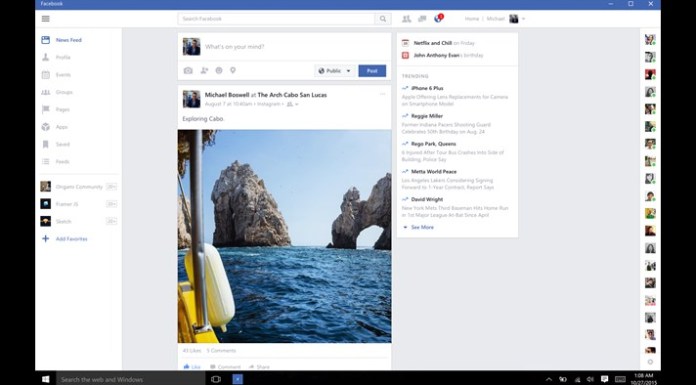Click the camera photo icon in composer
Image resolution: width=696 pixels, height=385 pixels.
tap(188, 71)
